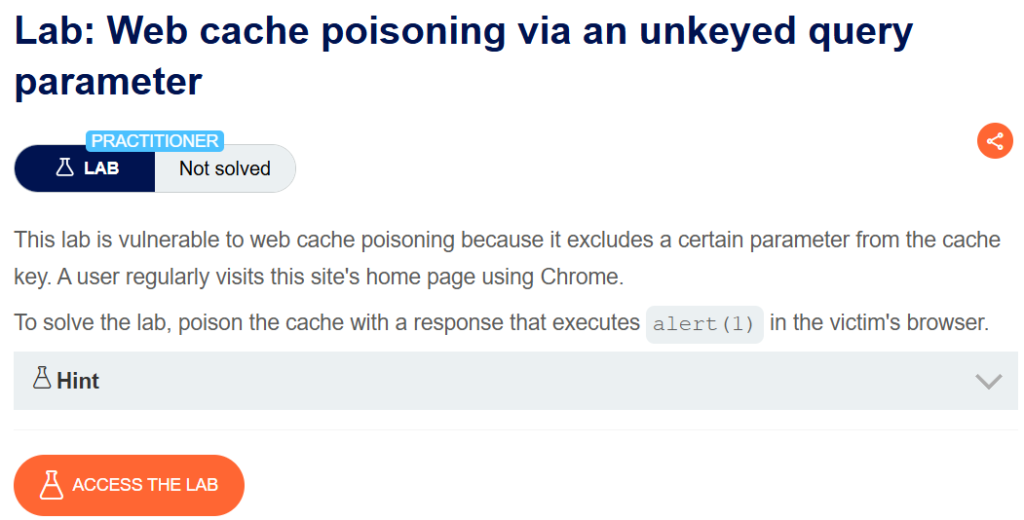Click the word "parameter" in the heading
This screenshot has width=1024, height=520.
[x=108, y=81]
